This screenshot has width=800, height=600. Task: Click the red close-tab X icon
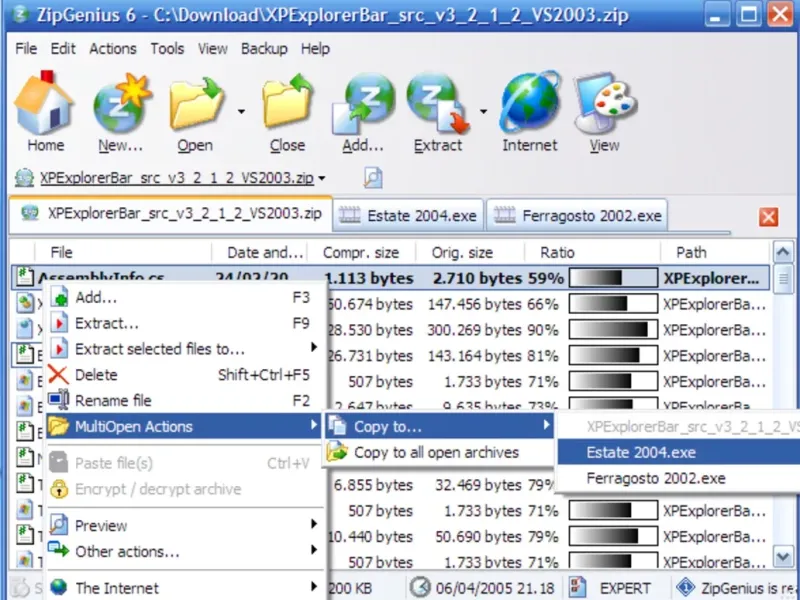click(768, 217)
